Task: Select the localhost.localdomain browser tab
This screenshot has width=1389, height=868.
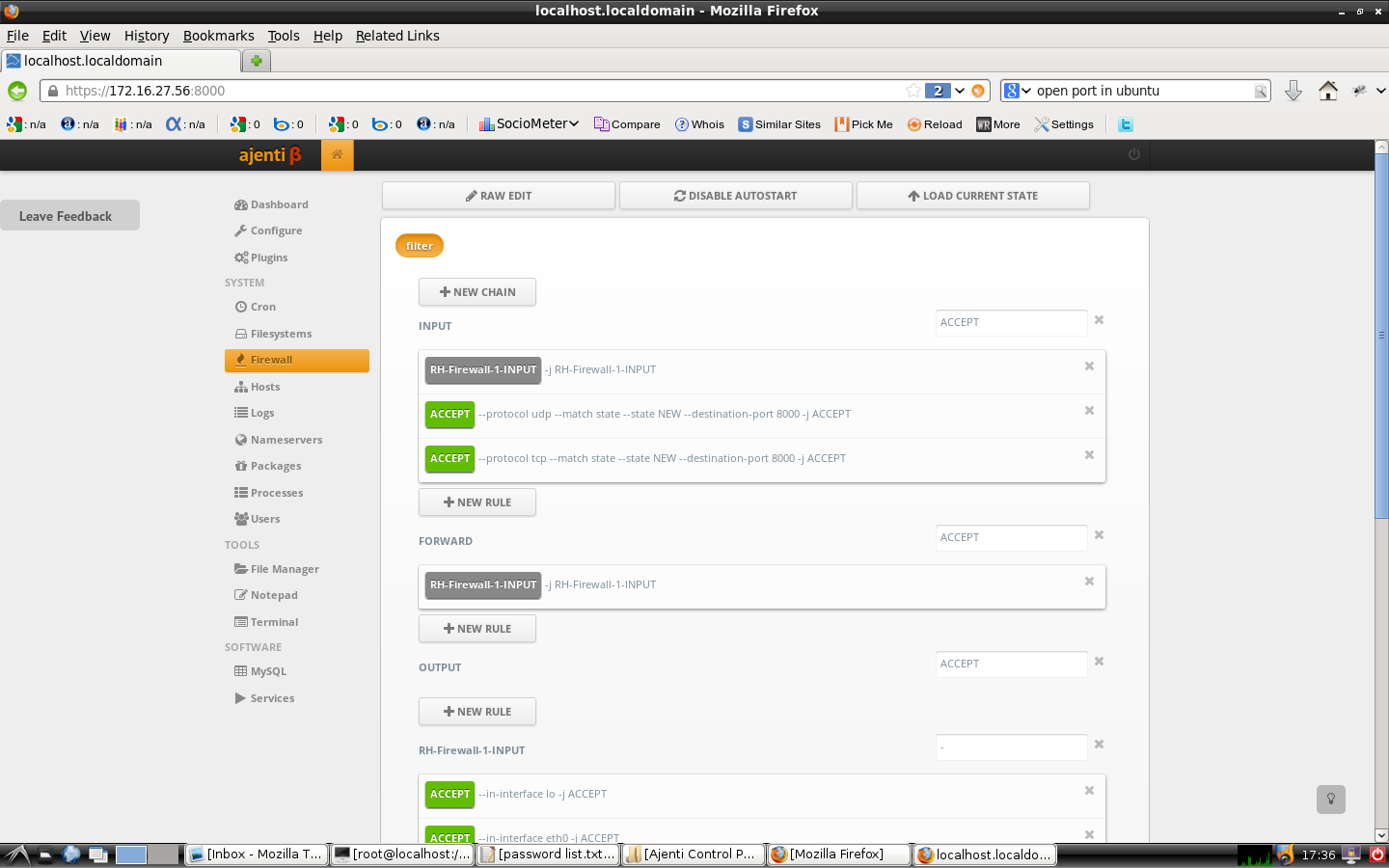Action: tap(121, 61)
